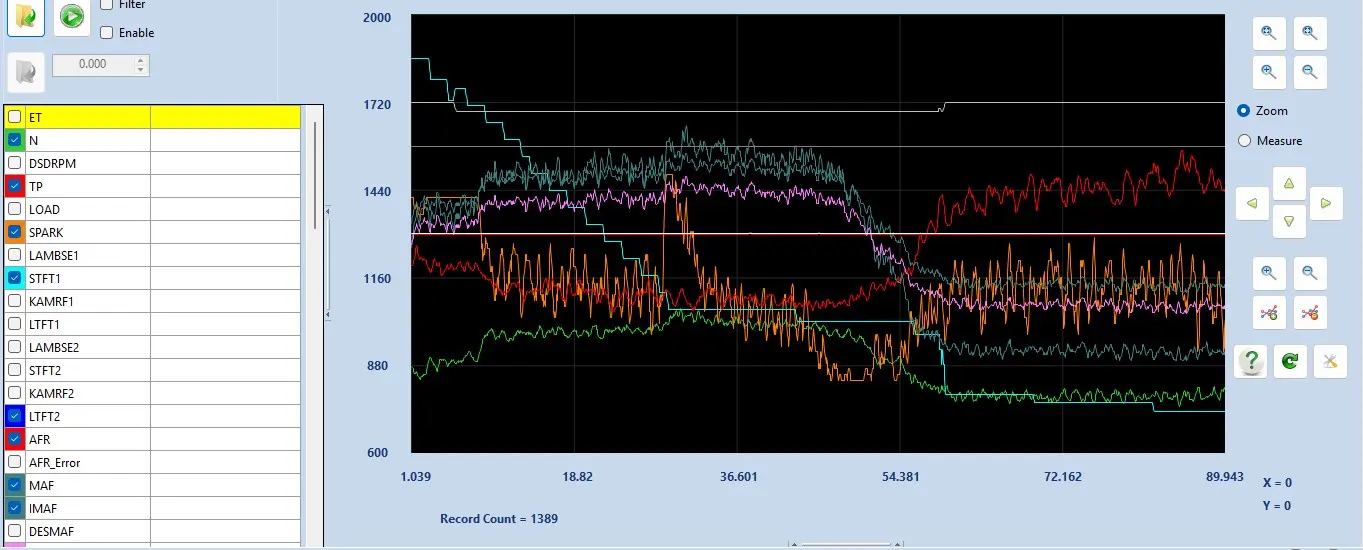Select the ET row in channel list
Viewport: 1363px width, 550px height.
[x=152, y=117]
